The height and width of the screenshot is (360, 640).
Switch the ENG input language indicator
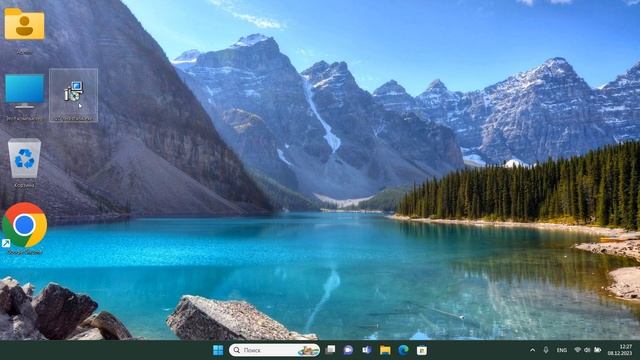click(562, 350)
